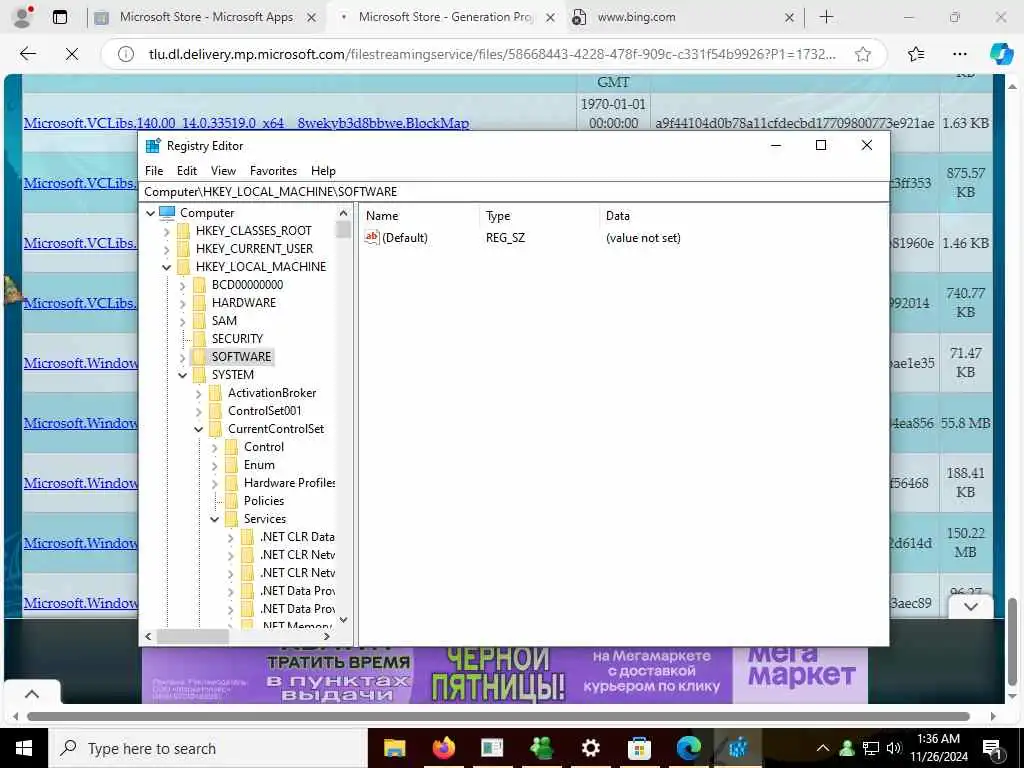Add this page to favorites
Screen dimensions: 1024x768
point(863,54)
